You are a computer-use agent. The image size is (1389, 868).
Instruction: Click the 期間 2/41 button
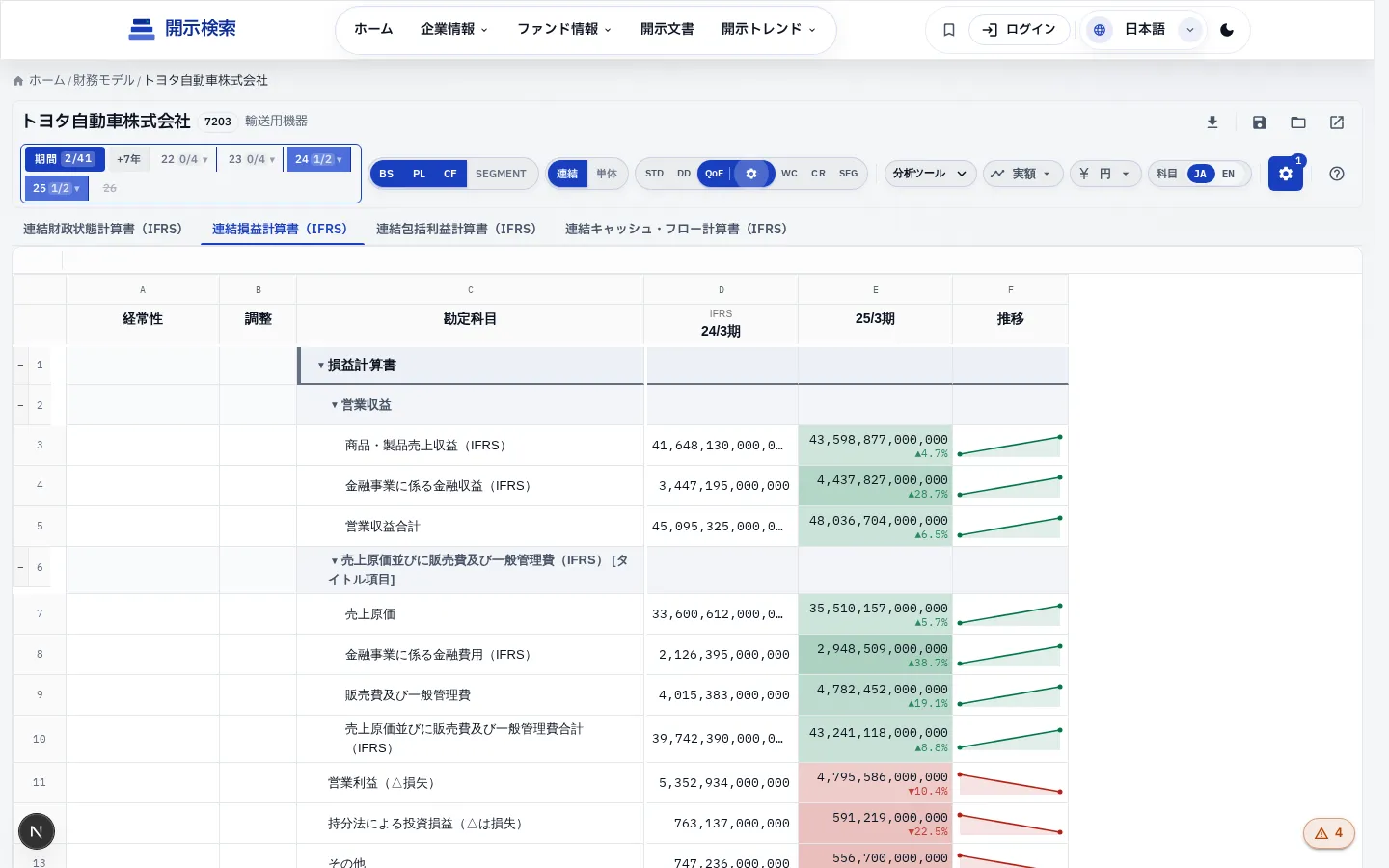(65, 159)
